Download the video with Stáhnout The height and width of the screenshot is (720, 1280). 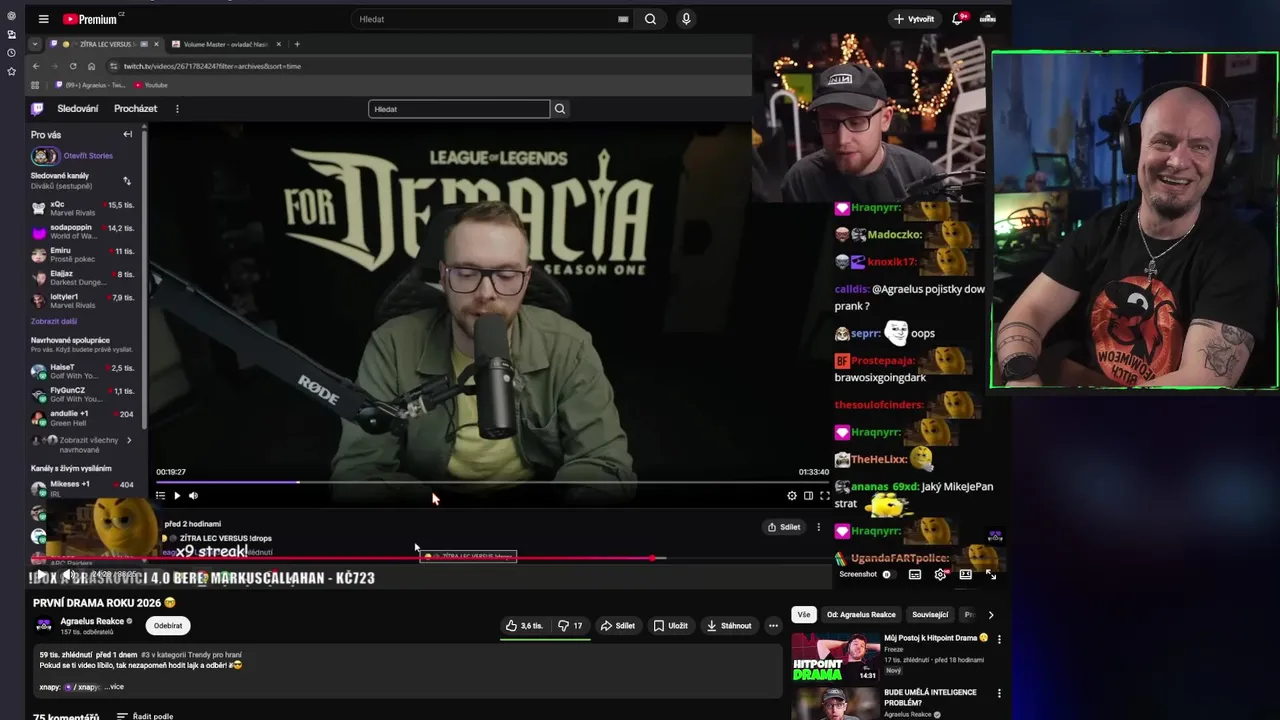coord(729,626)
